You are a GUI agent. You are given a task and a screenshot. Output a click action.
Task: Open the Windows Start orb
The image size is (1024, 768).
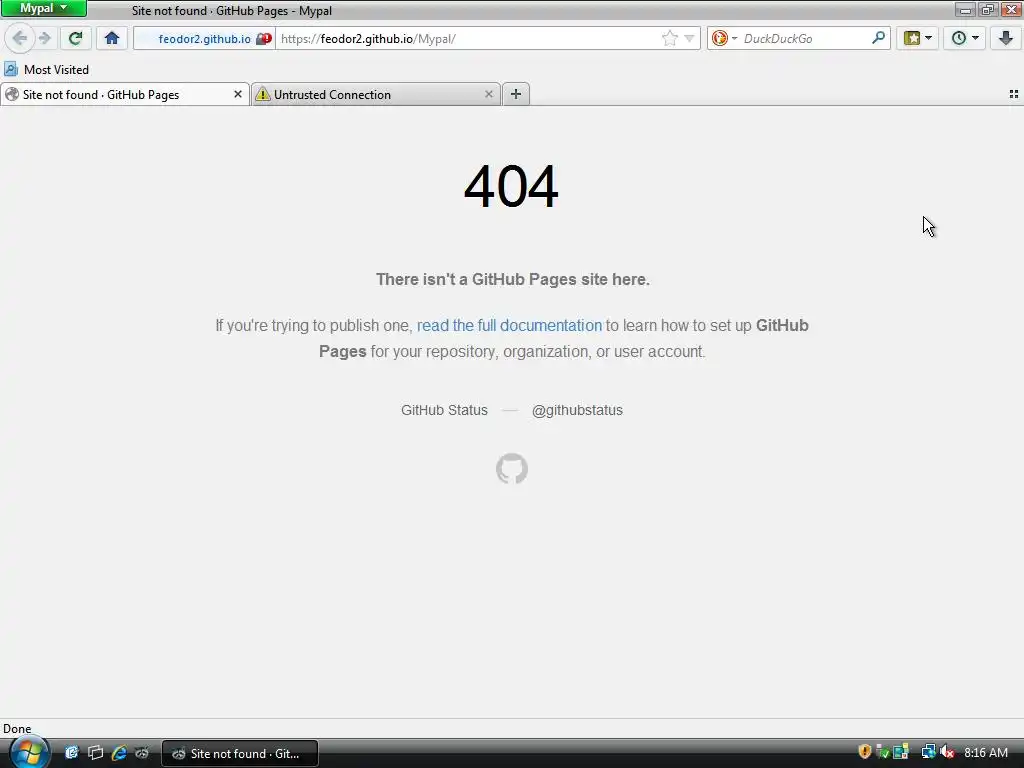[x=29, y=752]
